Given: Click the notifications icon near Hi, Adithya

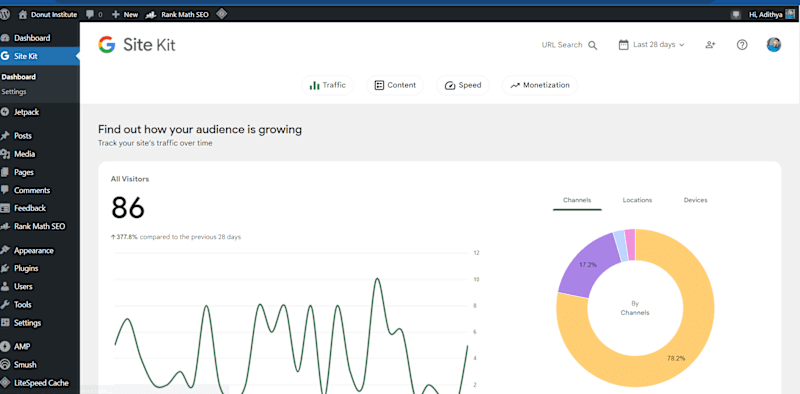Looking at the screenshot, I should coord(735,14).
